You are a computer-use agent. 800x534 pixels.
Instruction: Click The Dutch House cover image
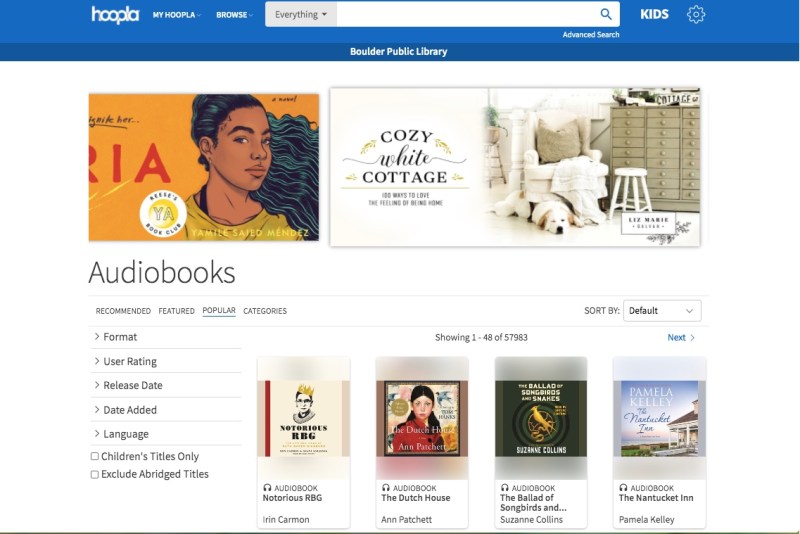pos(422,418)
